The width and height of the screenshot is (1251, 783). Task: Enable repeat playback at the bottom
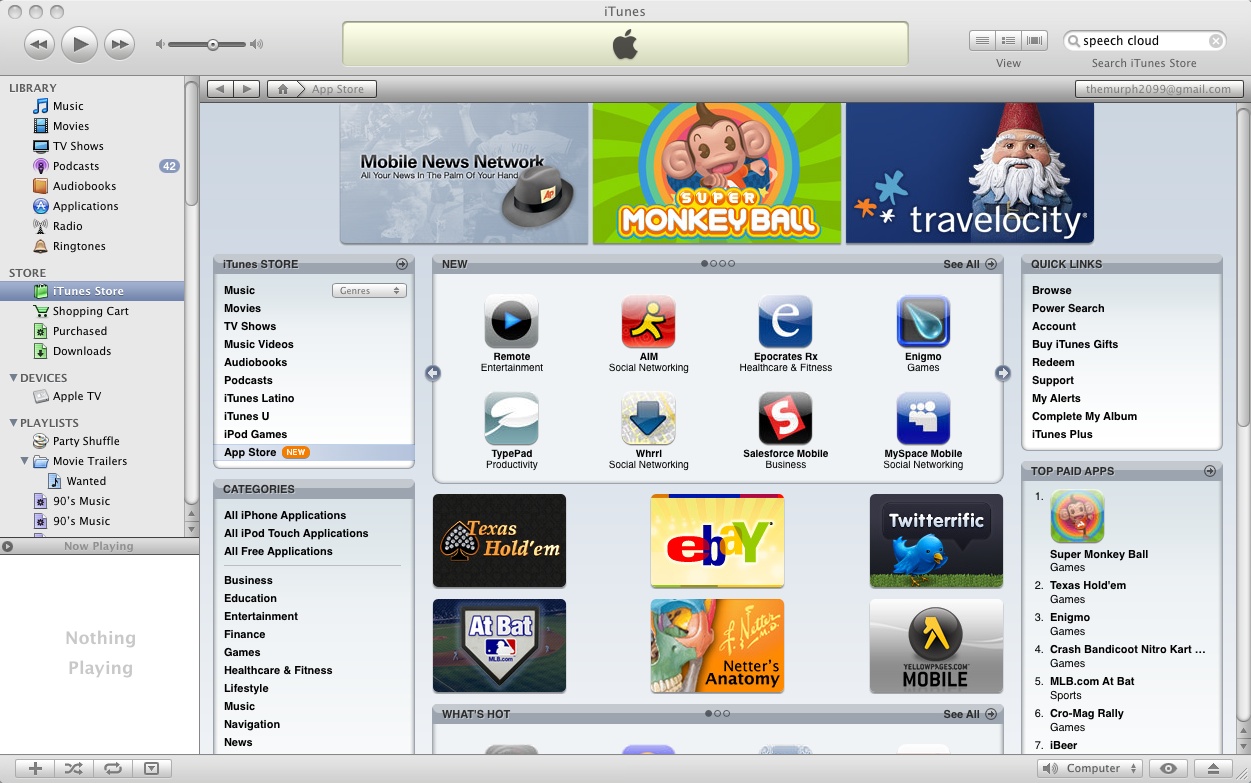[112, 768]
